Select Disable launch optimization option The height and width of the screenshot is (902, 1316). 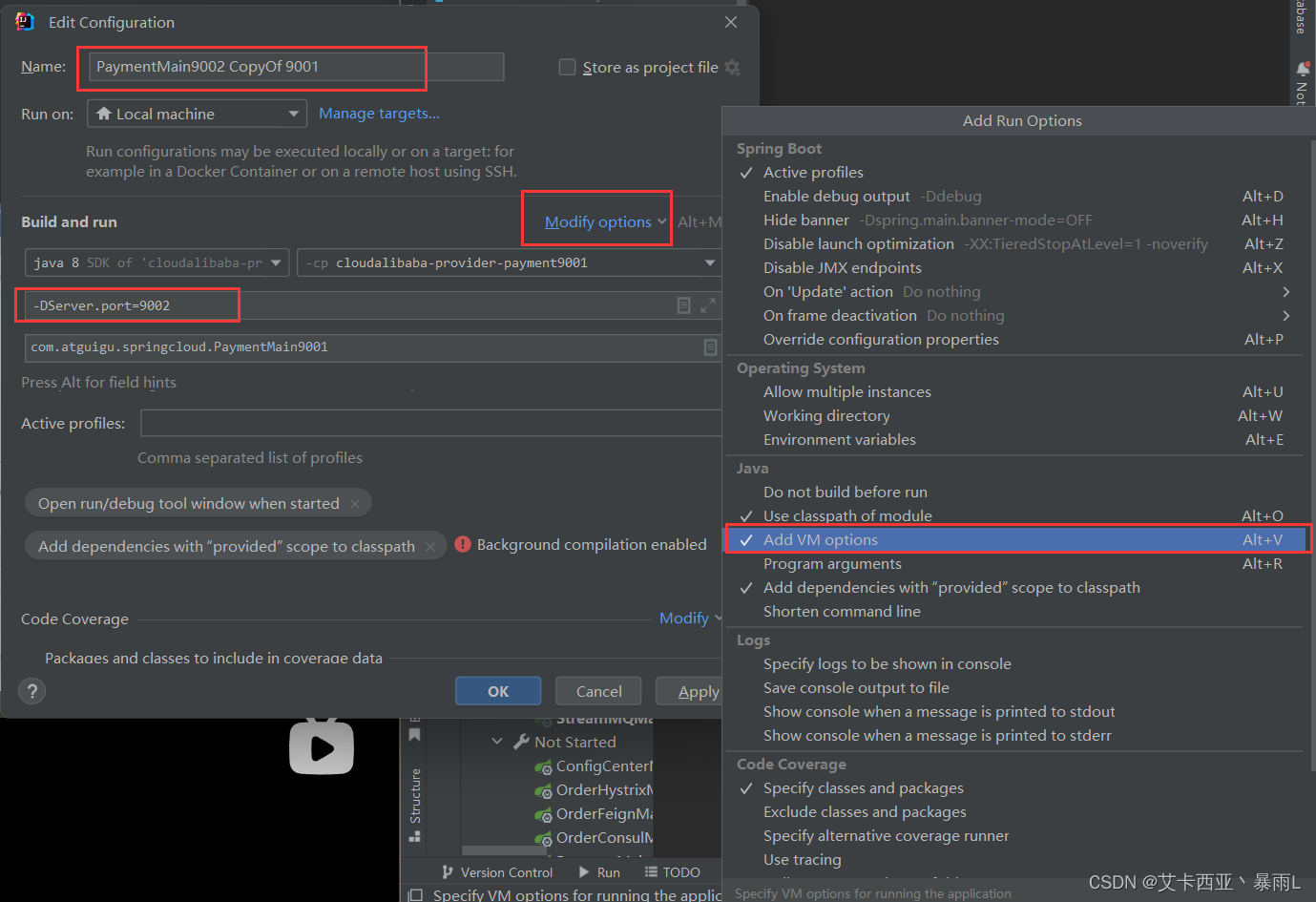1014,243
